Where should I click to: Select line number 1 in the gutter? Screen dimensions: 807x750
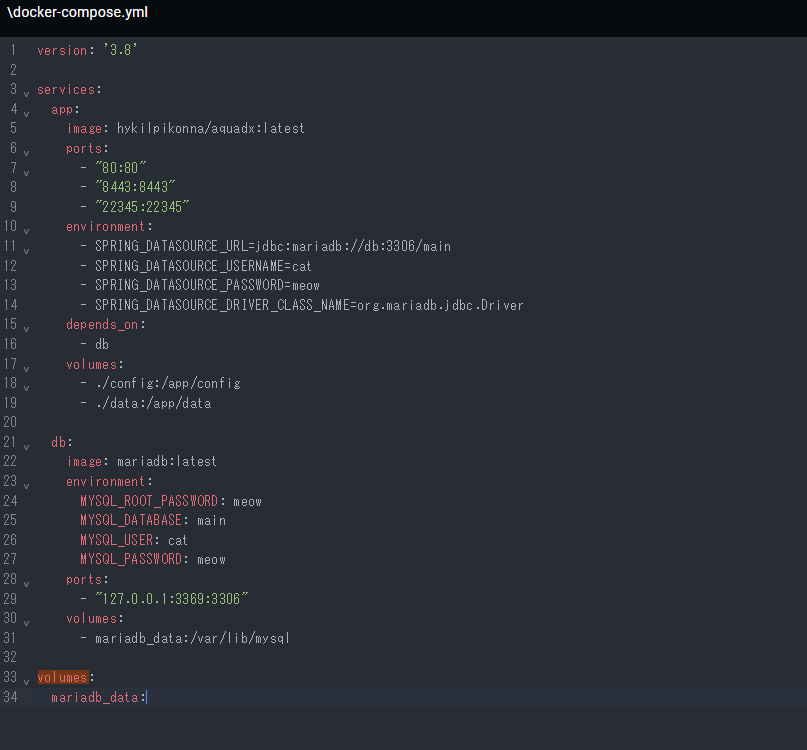tap(12, 49)
